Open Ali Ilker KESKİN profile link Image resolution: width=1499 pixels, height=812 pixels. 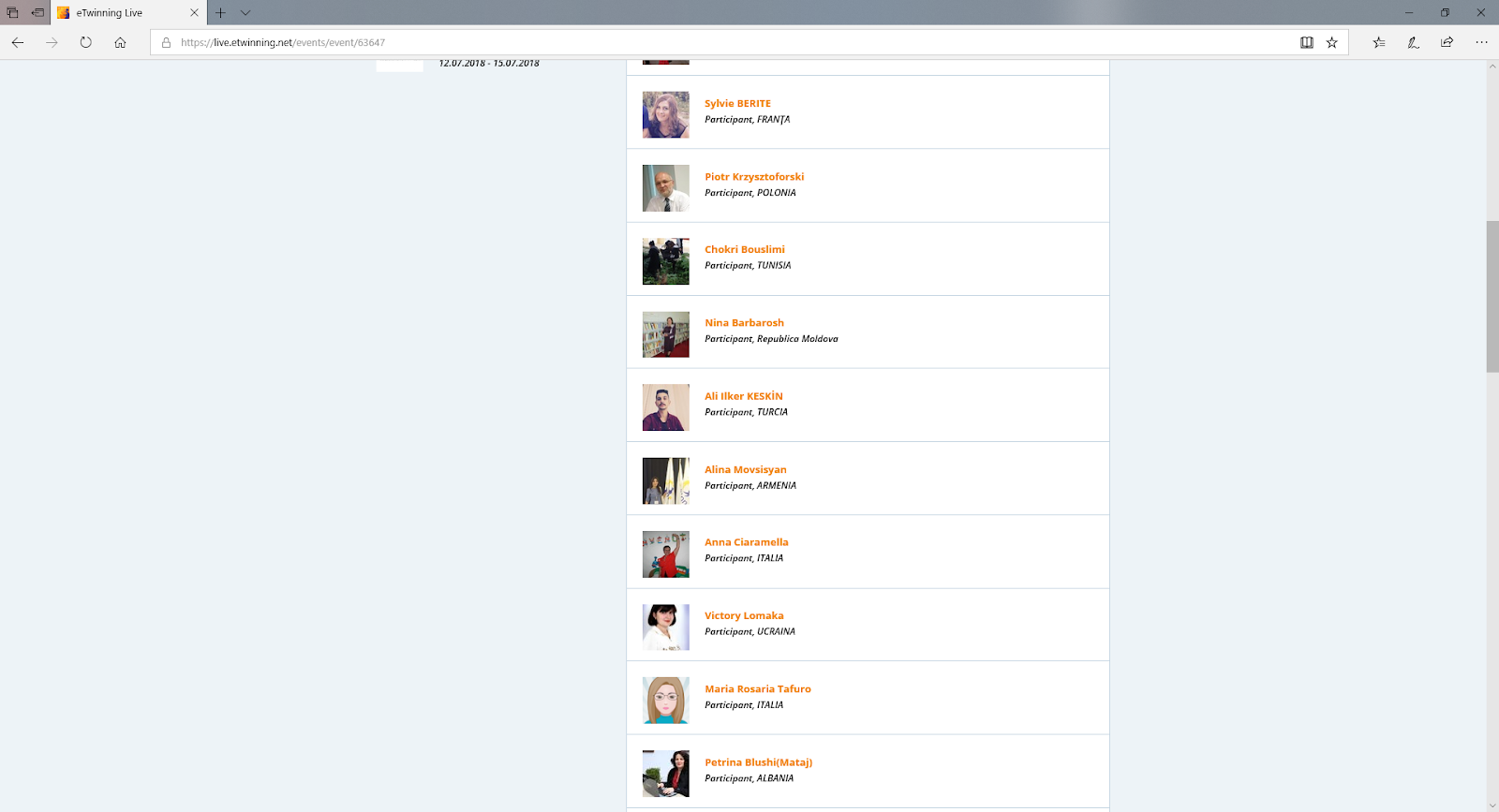744,396
